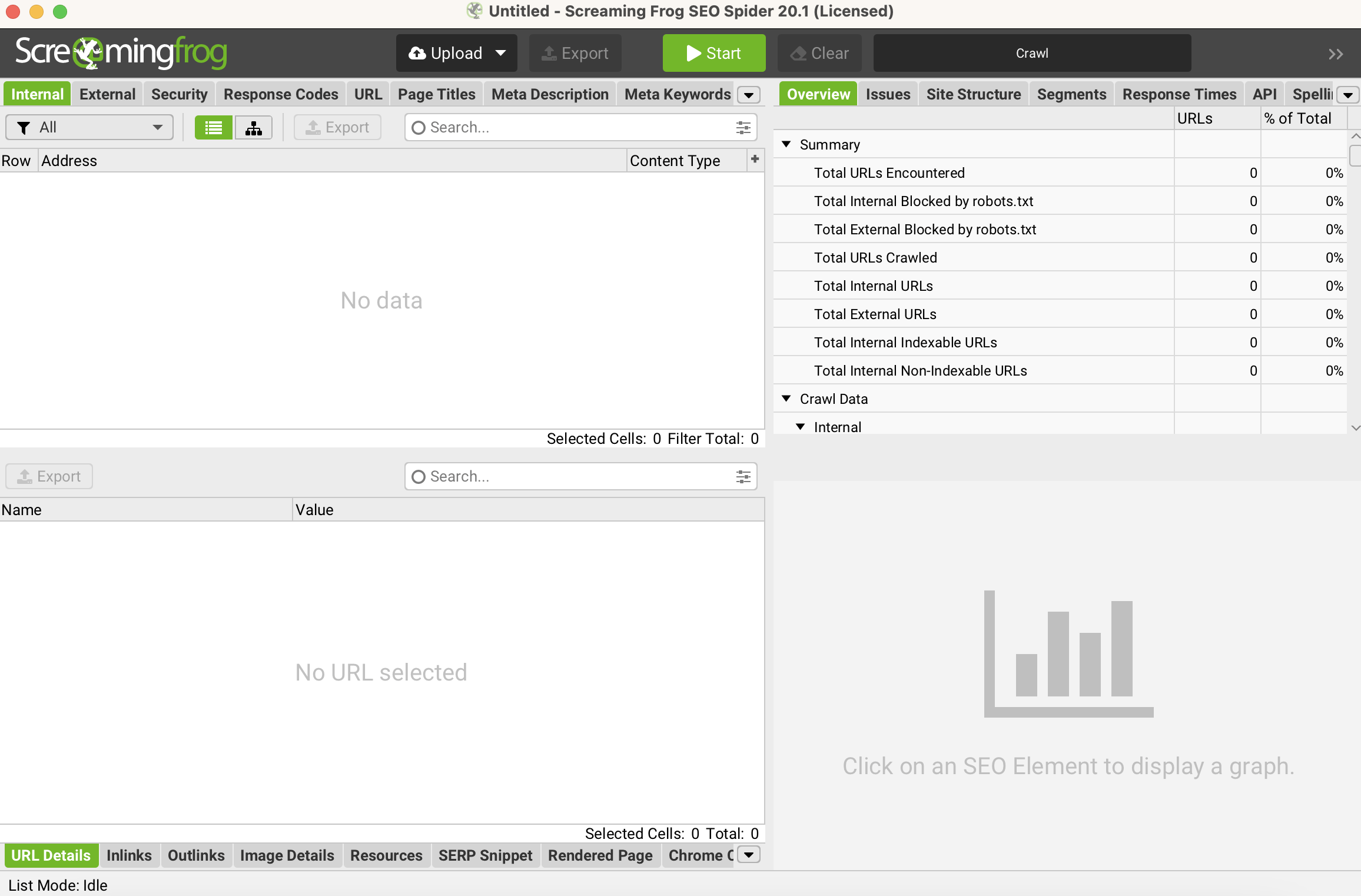Image resolution: width=1361 pixels, height=896 pixels.
Task: Select Total Internal Blocked by robots.txt
Action: (x=1060, y=201)
